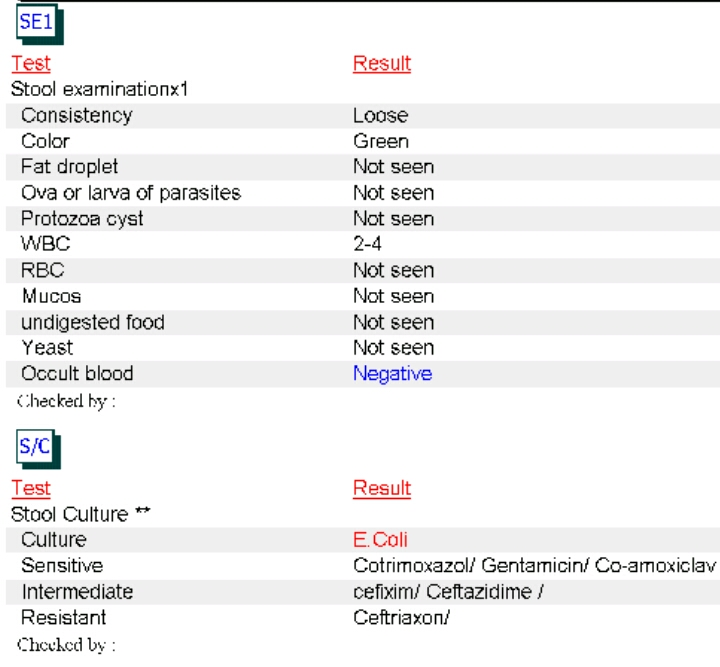
Task: Click the Stool examinationx1 heading
Action: pos(100,89)
